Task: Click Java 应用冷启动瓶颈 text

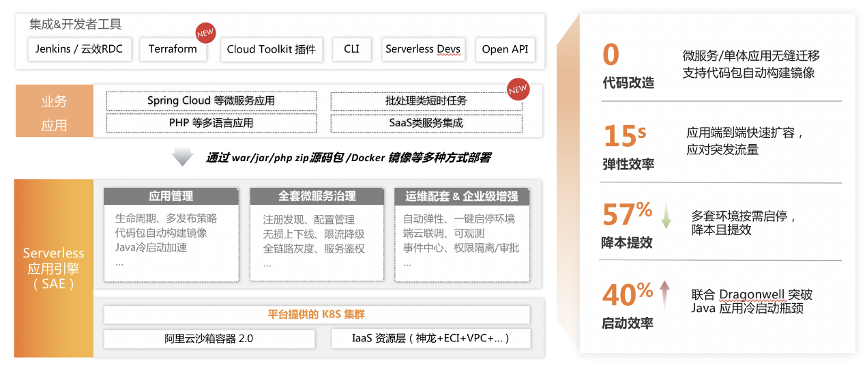Action: pos(747,308)
